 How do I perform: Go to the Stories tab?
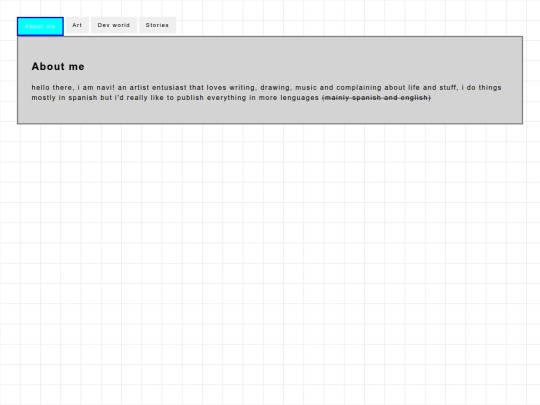click(x=157, y=25)
